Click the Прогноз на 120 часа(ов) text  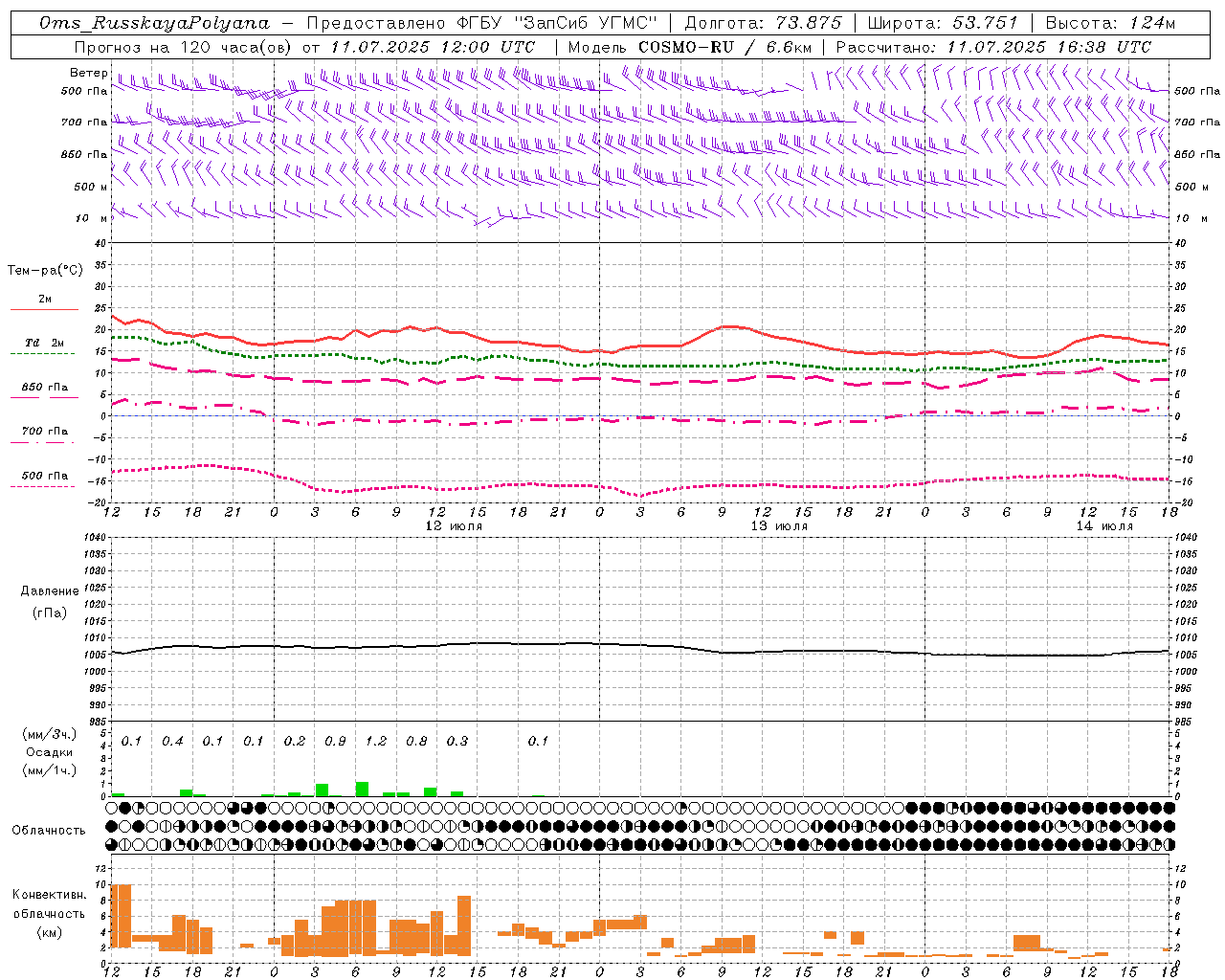(x=184, y=47)
